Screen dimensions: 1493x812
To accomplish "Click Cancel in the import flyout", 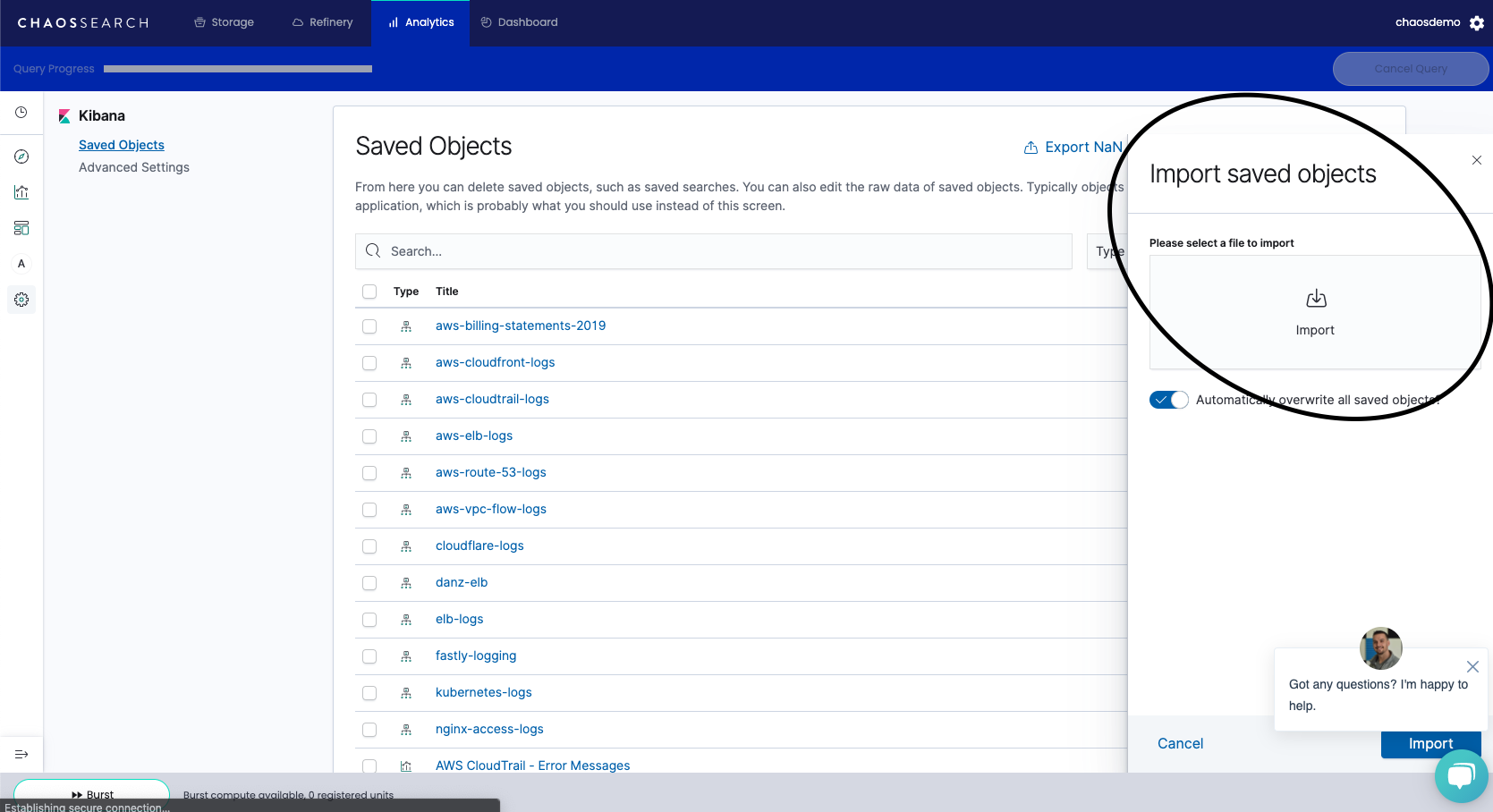I will (1180, 743).
